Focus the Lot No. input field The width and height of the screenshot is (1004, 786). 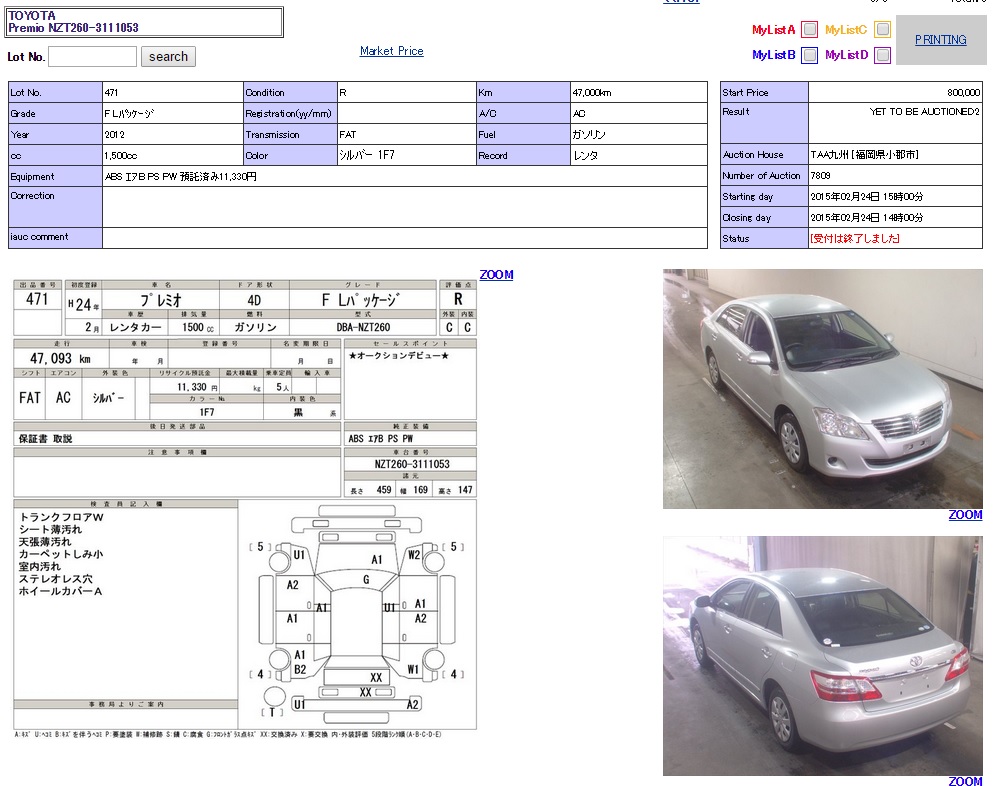(92, 57)
